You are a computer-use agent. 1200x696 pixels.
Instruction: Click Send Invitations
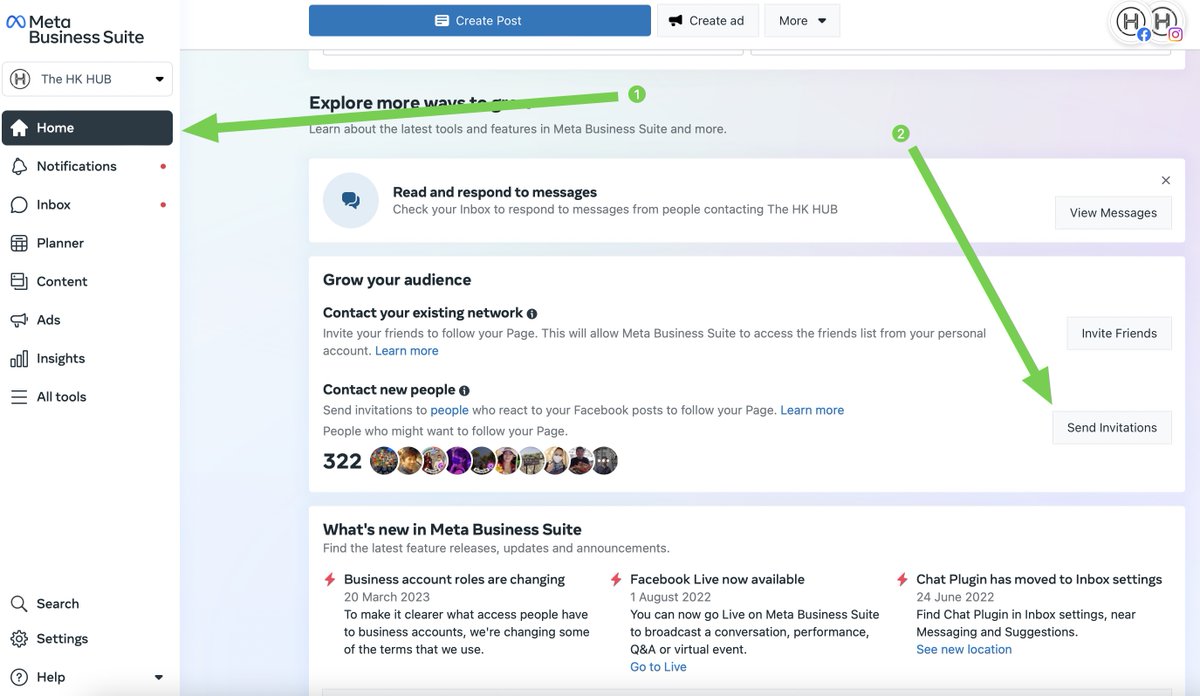pos(1111,427)
